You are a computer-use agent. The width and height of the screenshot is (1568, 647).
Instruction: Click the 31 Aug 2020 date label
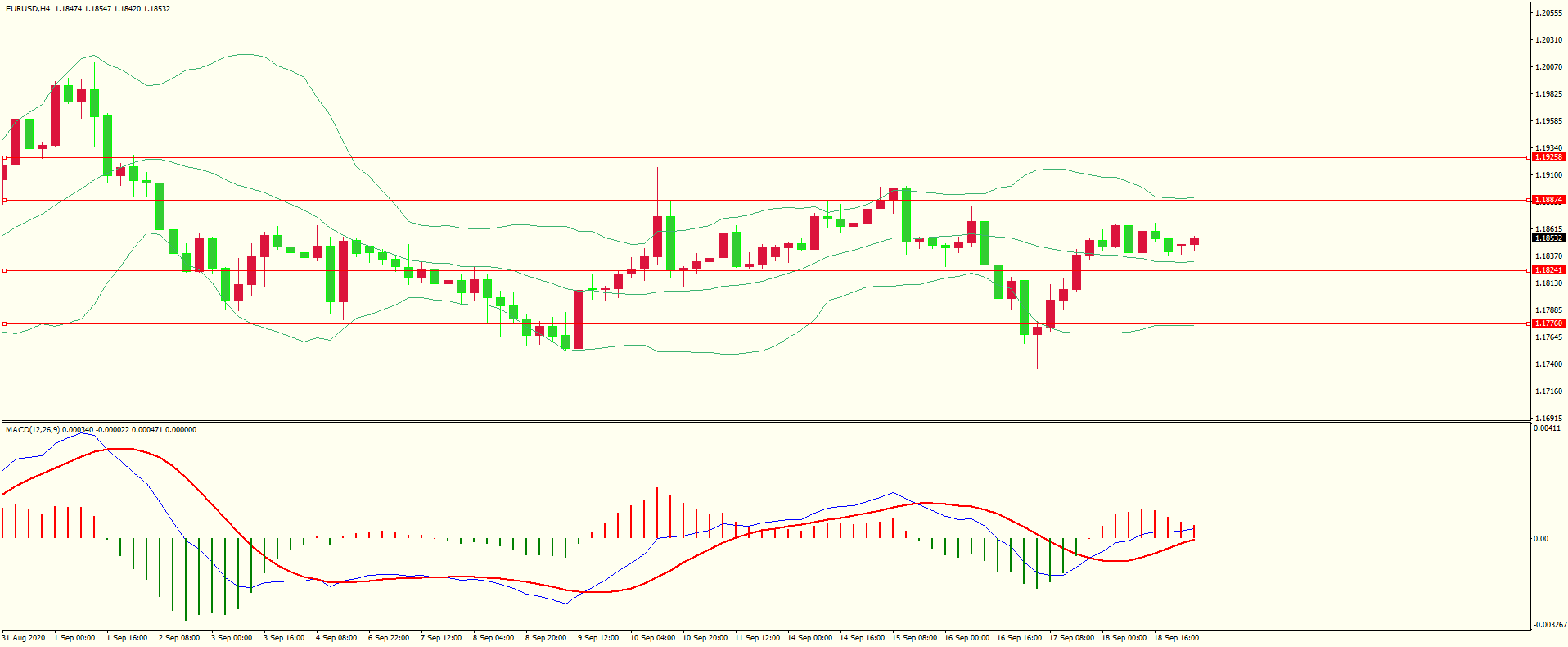(x=24, y=638)
